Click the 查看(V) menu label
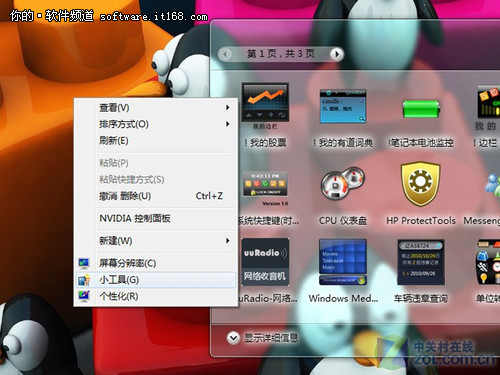Viewport: 500px width, 375px height. click(114, 108)
